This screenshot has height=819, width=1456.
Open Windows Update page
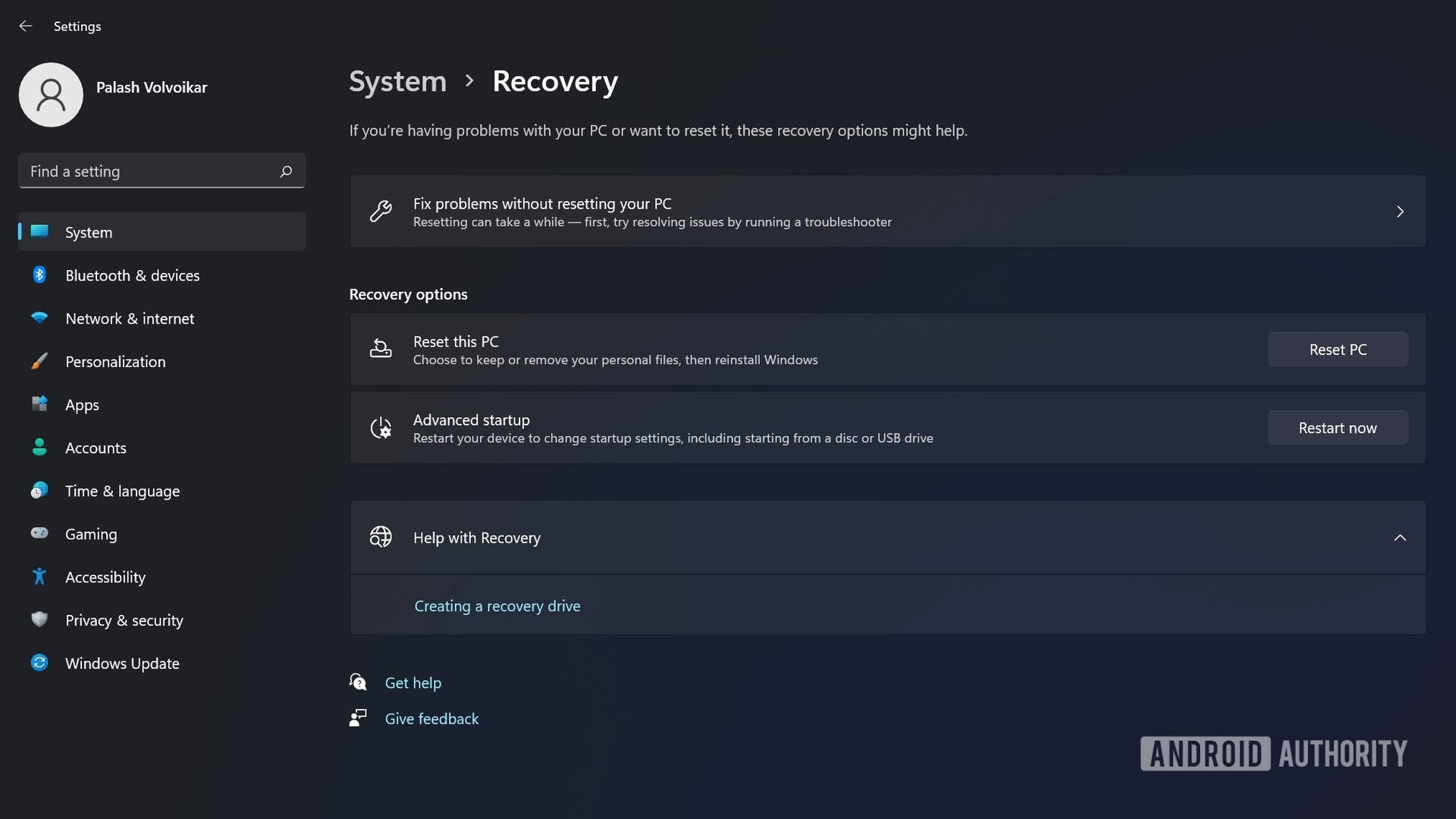point(162,664)
